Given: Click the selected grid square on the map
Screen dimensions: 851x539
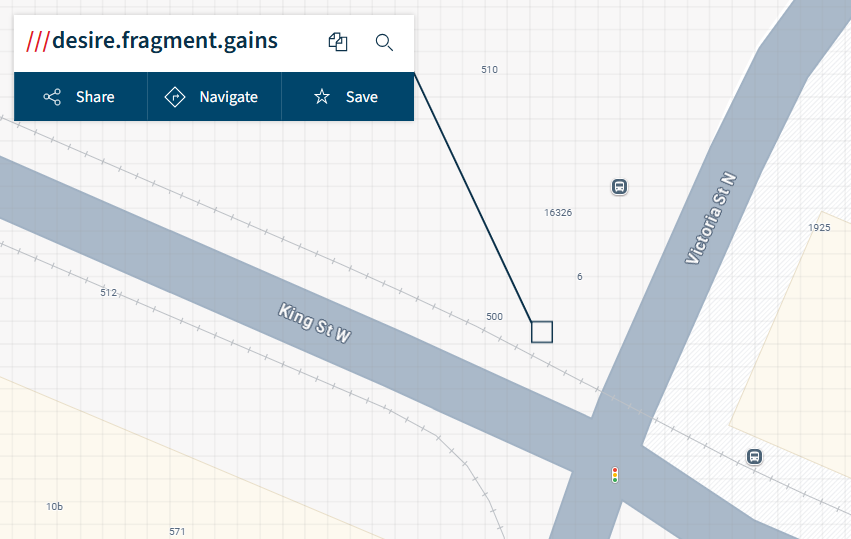Looking at the screenshot, I should [x=542, y=332].
